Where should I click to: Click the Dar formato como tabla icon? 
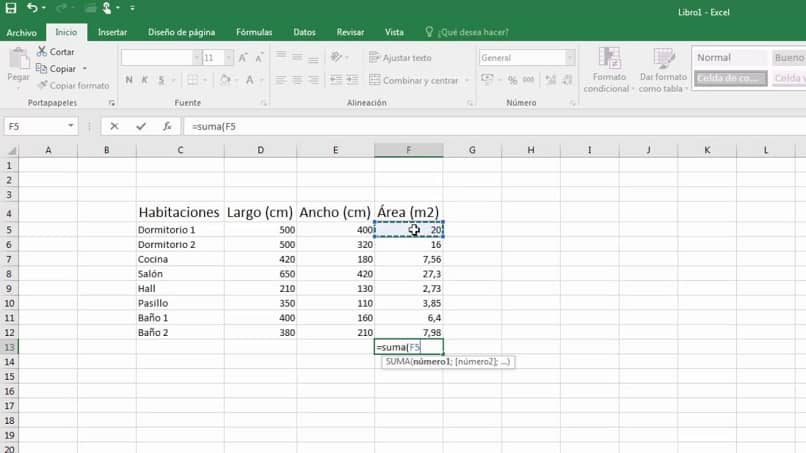point(664,58)
